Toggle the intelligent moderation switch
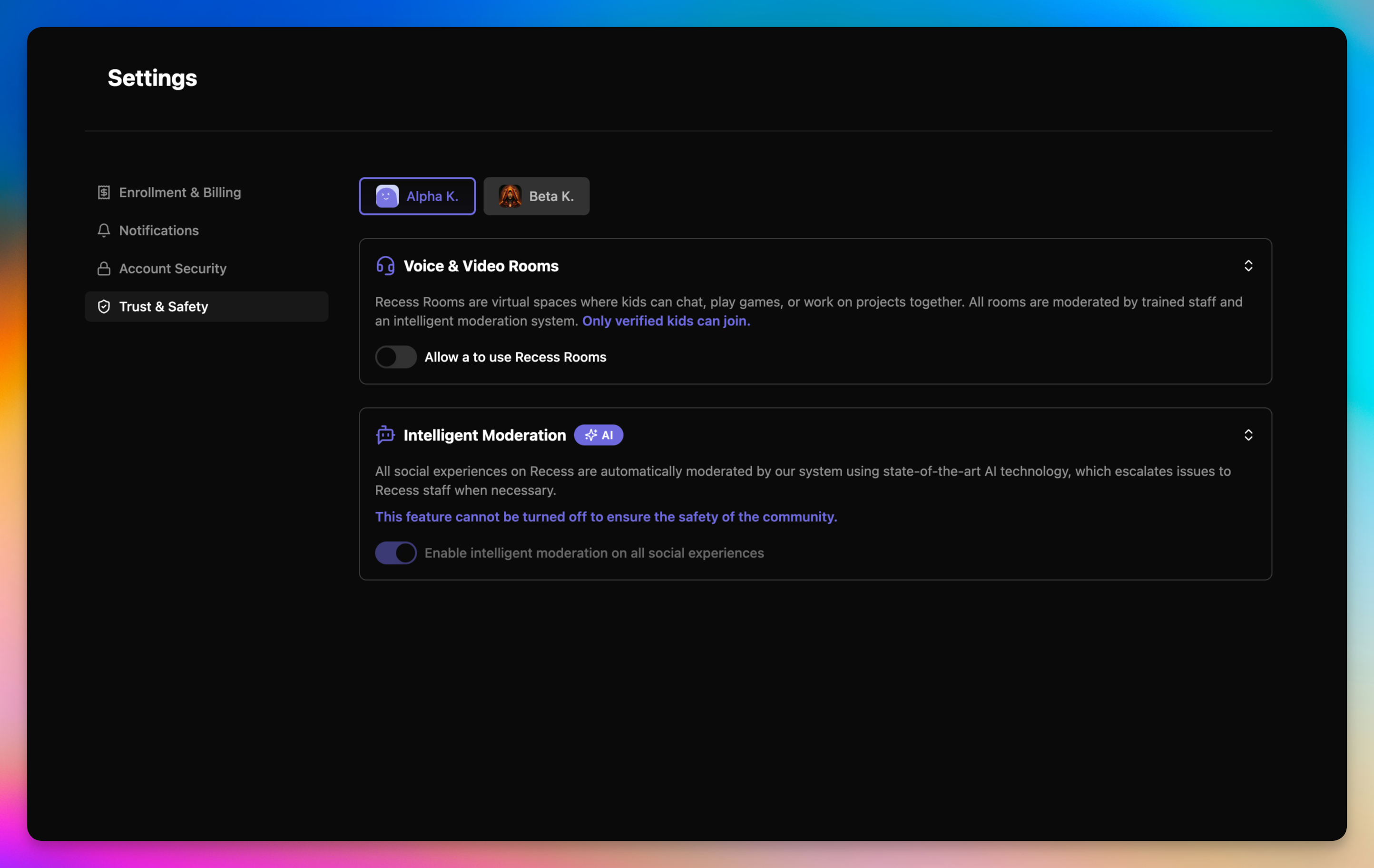Screen dimensions: 1374x868 395,553
